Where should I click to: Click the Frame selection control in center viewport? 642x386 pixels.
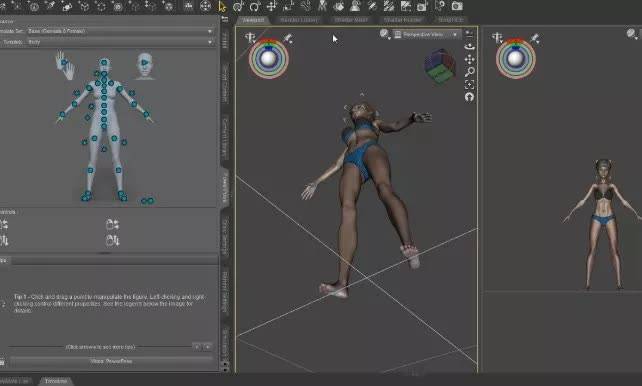click(x=470, y=85)
